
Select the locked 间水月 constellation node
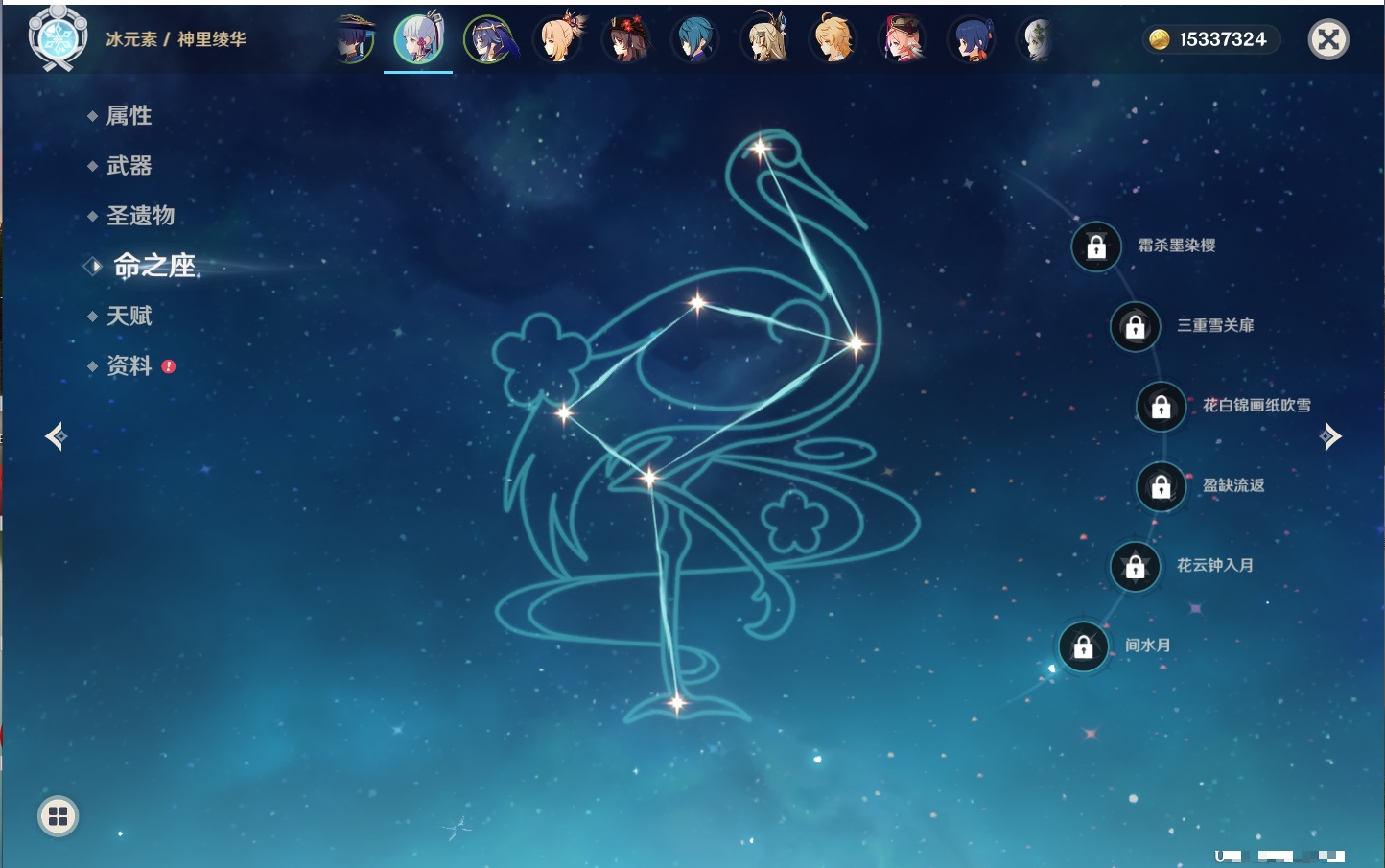point(1083,646)
